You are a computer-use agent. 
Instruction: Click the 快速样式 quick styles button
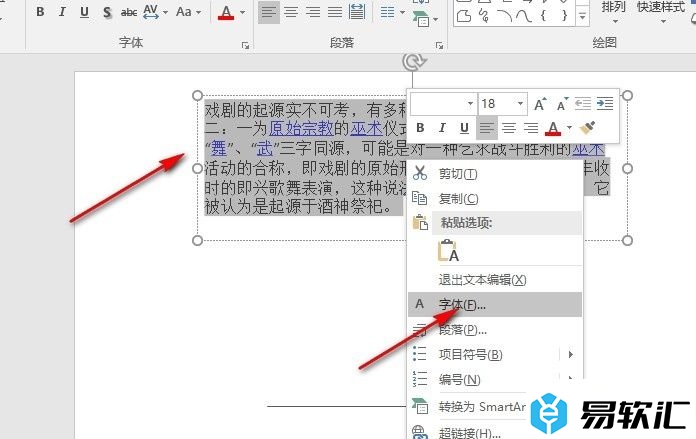661,8
